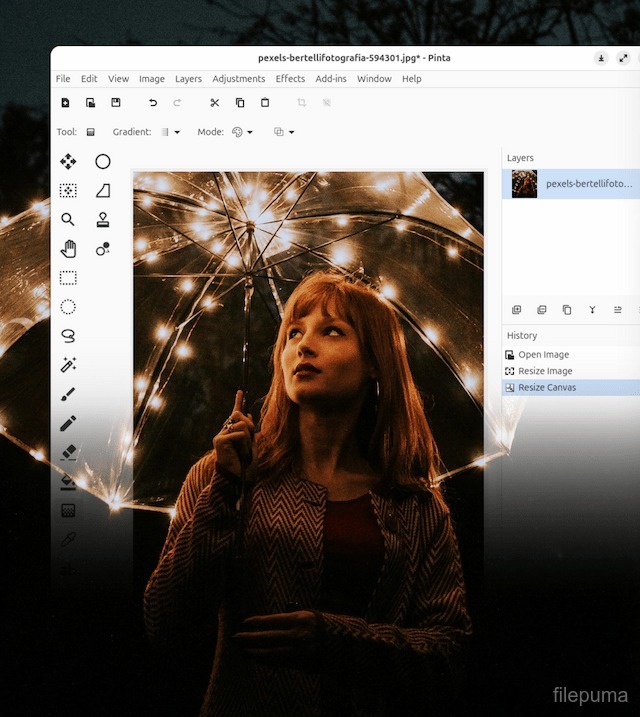
Task: Select the Lasso select tool
Action: (68, 336)
